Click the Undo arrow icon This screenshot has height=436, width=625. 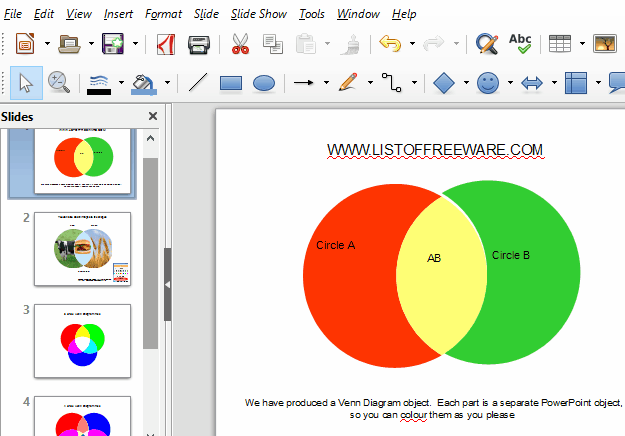point(390,43)
